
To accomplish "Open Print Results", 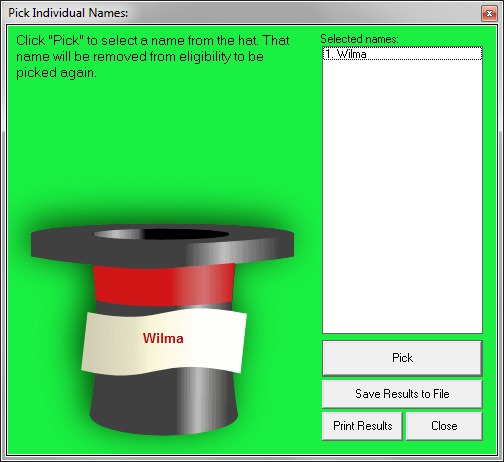I will point(362,426).
